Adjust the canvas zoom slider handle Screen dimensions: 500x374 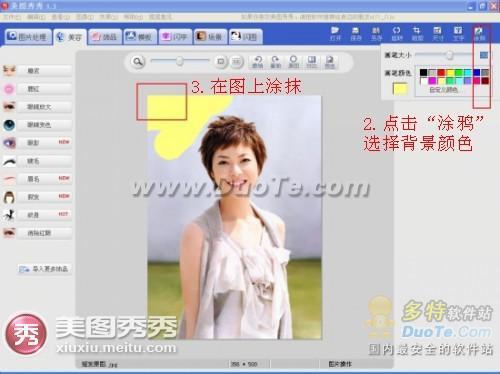180,61
